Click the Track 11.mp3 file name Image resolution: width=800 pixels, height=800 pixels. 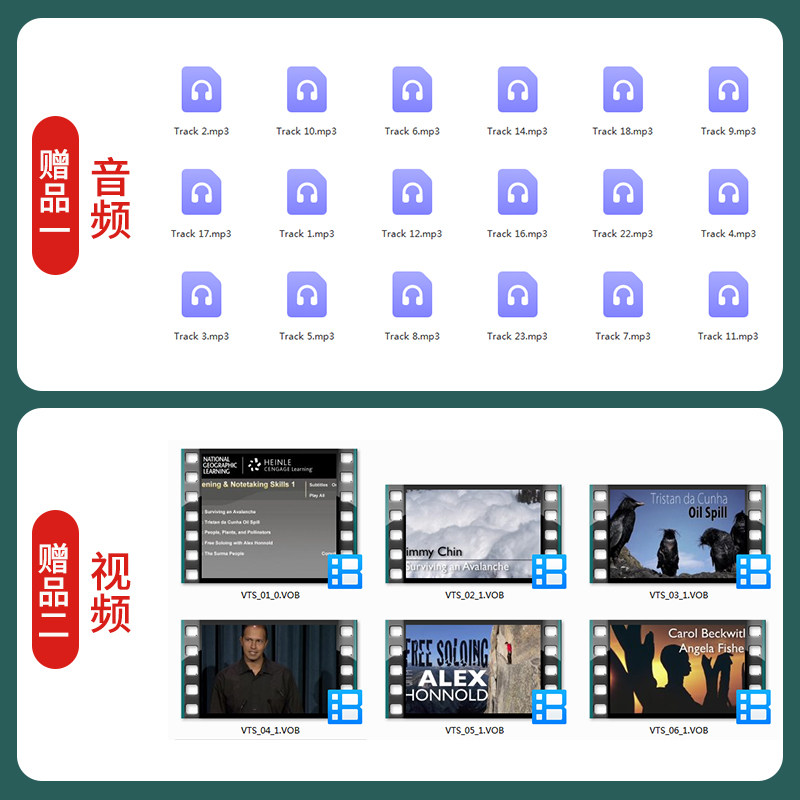(x=729, y=336)
